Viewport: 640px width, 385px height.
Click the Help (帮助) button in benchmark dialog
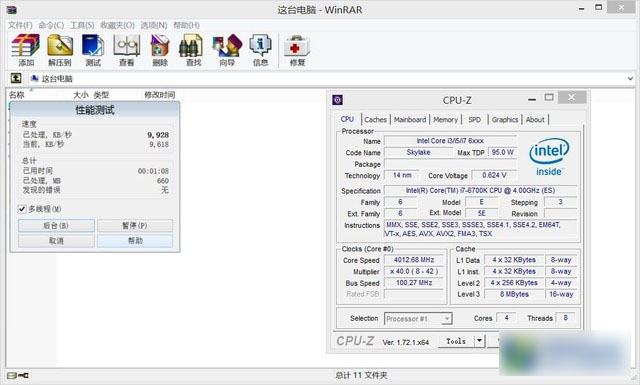[135, 241]
